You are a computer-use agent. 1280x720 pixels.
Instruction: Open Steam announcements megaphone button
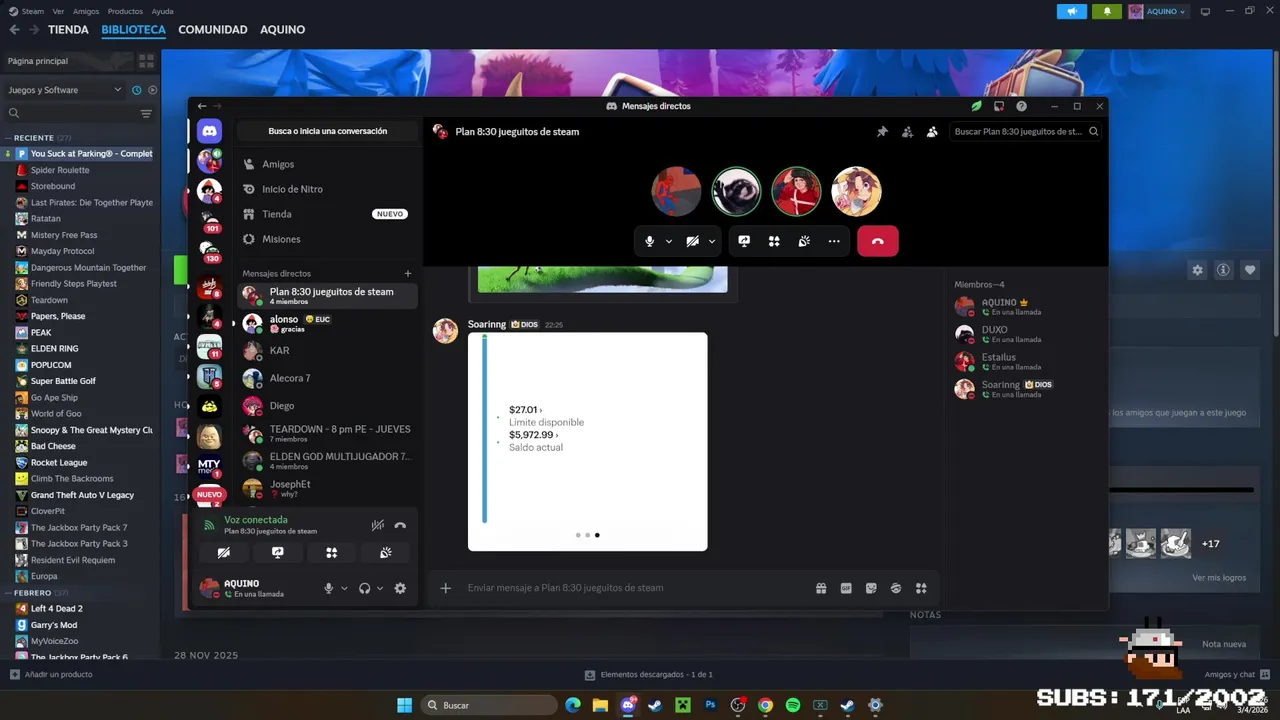tap(1072, 11)
